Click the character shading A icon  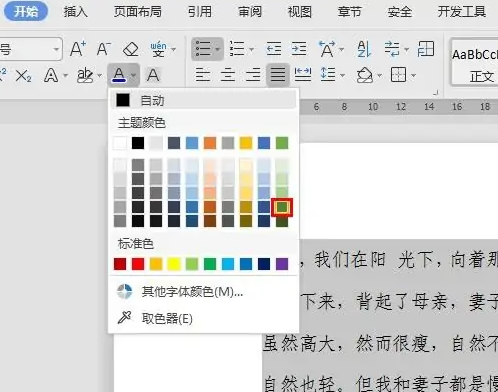coord(153,75)
